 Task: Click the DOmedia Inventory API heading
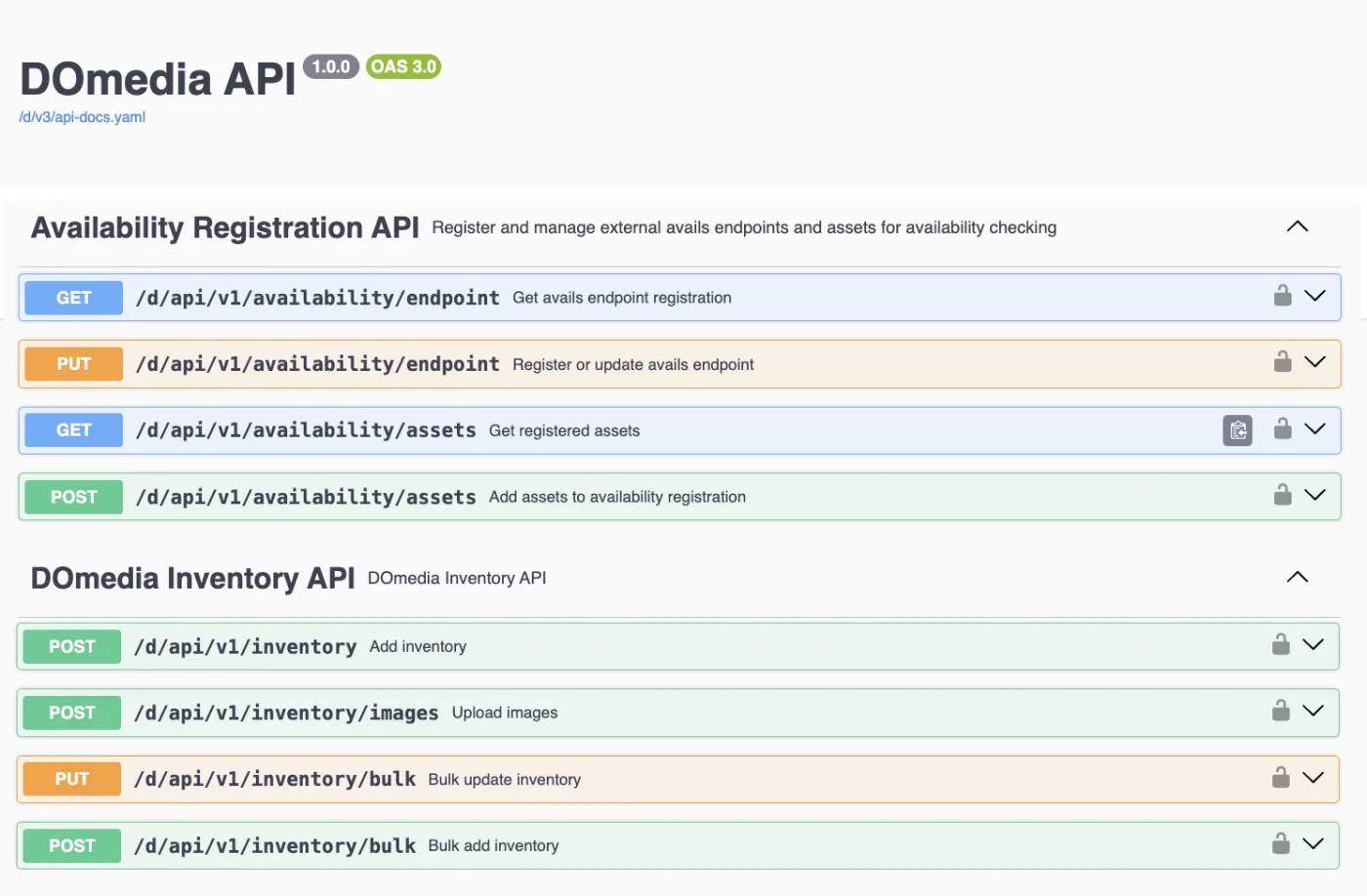[x=192, y=578]
